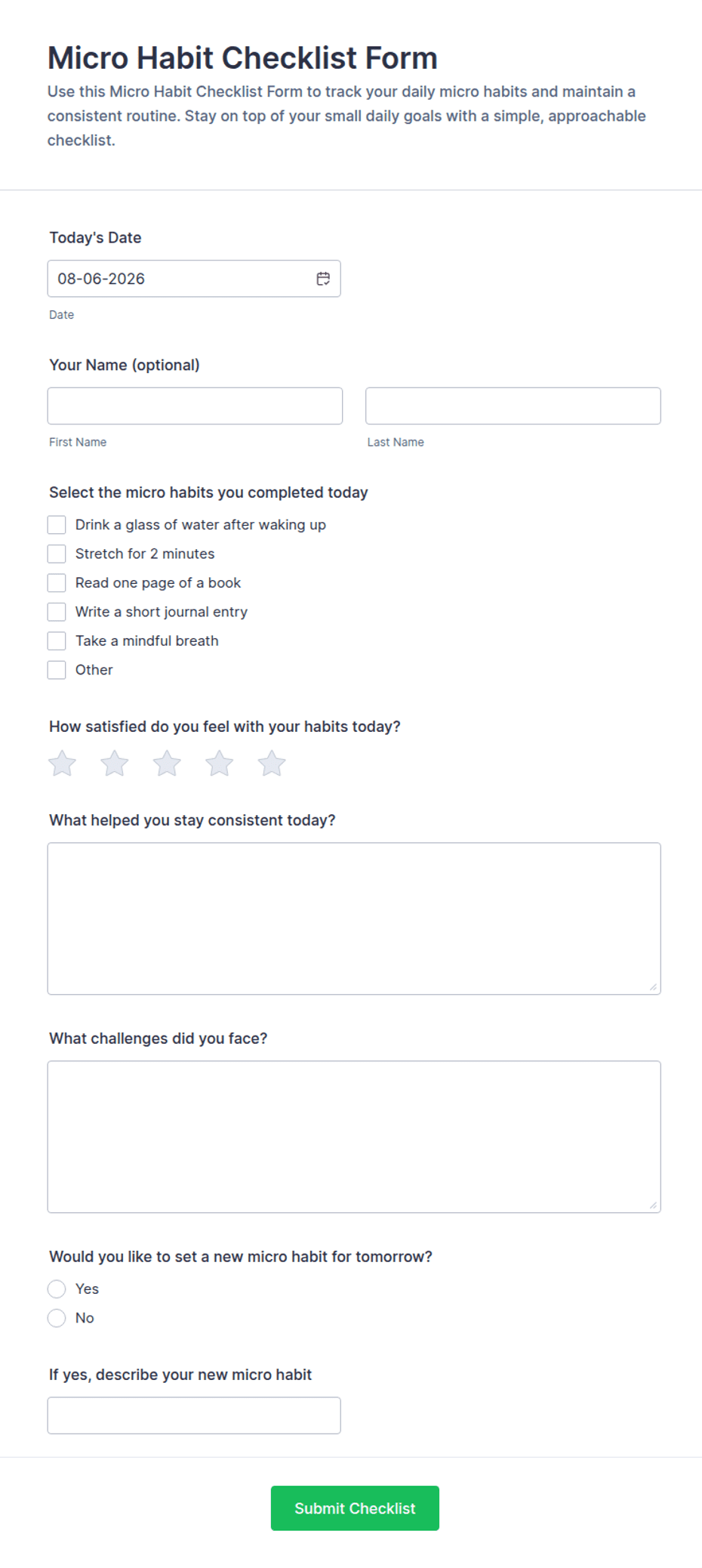
Task: Click the new micro habit description field
Action: click(194, 1415)
